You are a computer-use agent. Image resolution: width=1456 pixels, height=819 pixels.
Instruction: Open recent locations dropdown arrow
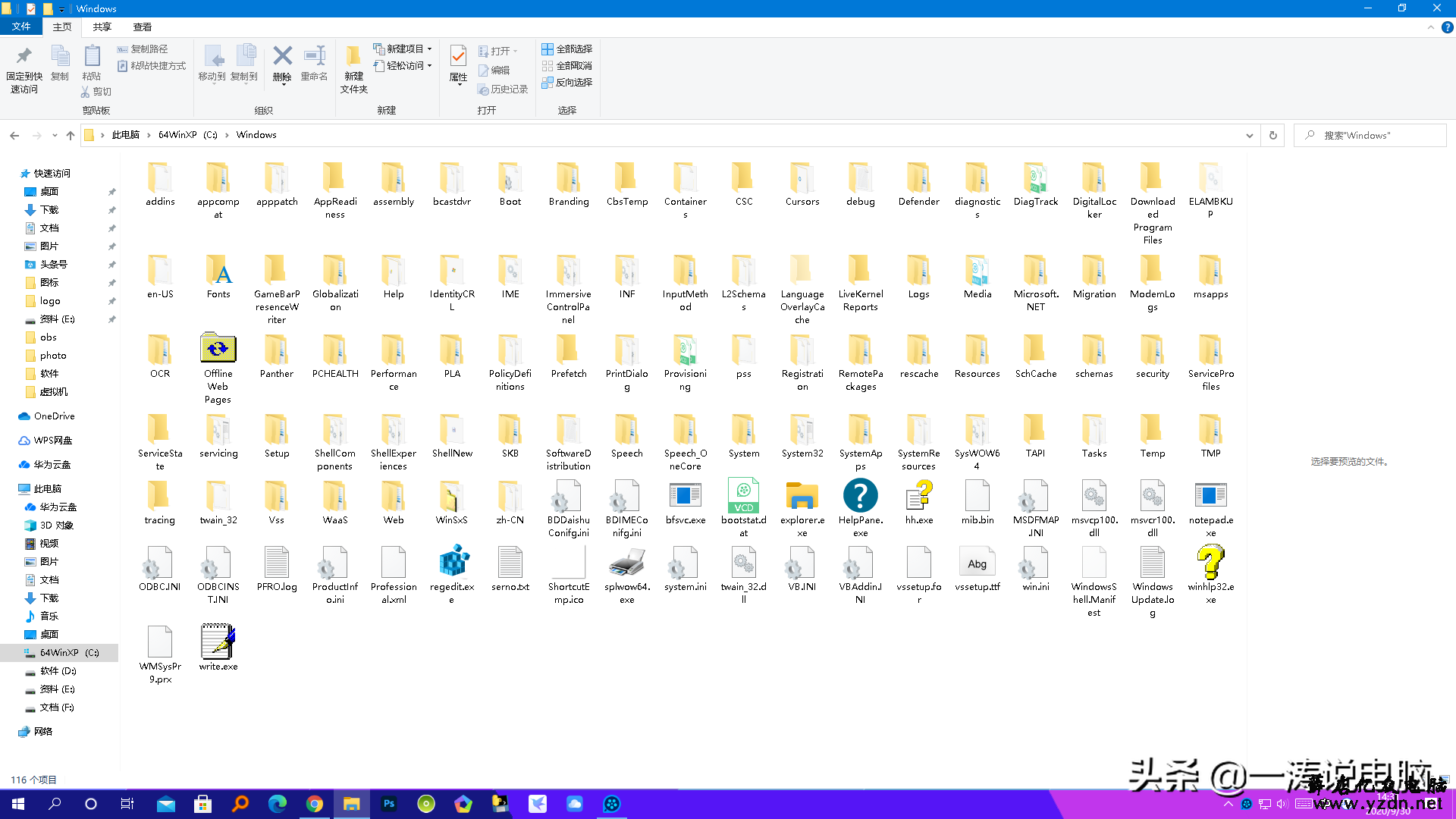coord(55,135)
